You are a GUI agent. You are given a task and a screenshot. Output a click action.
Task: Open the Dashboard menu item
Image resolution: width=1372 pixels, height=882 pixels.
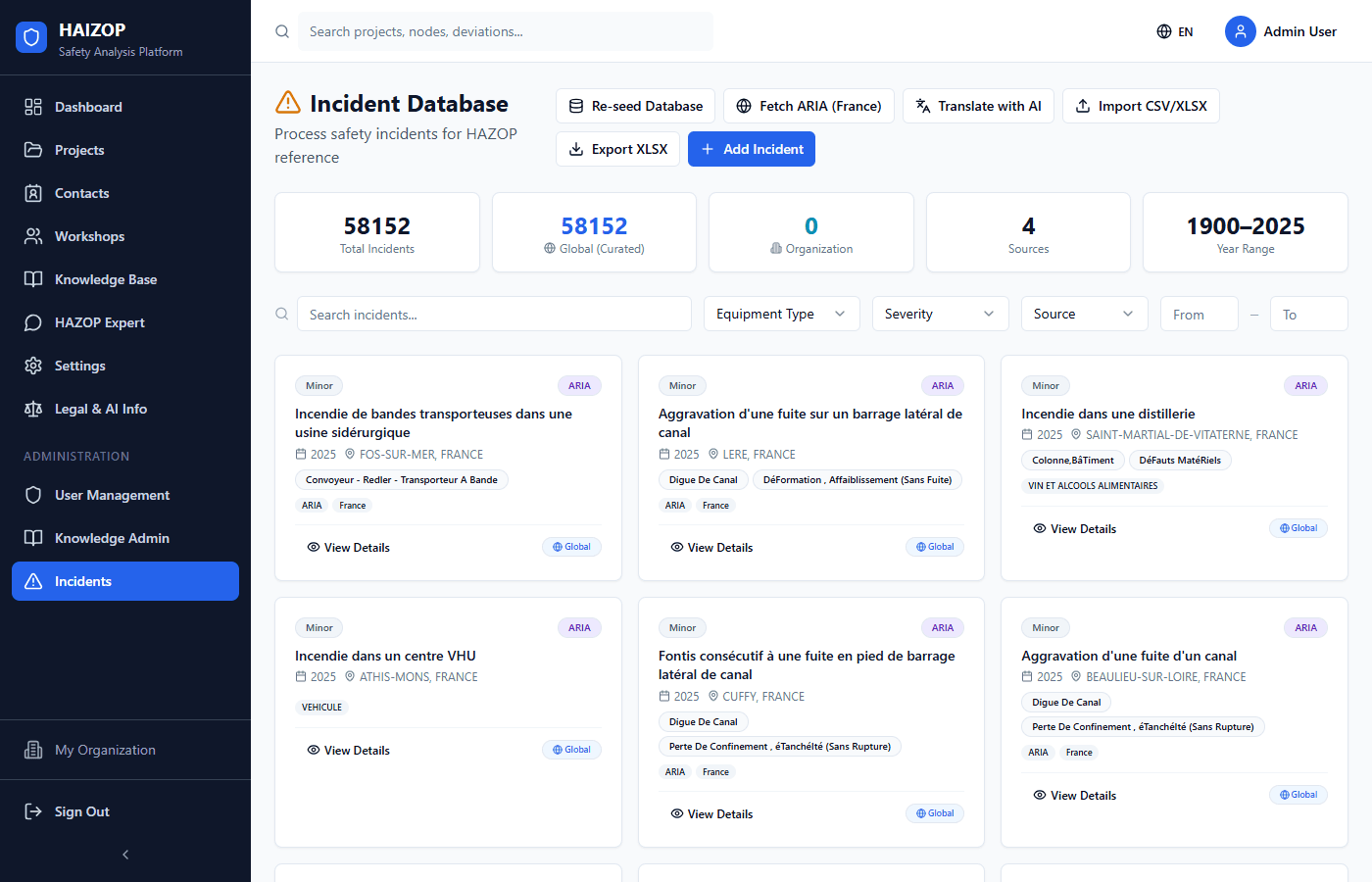click(x=88, y=107)
